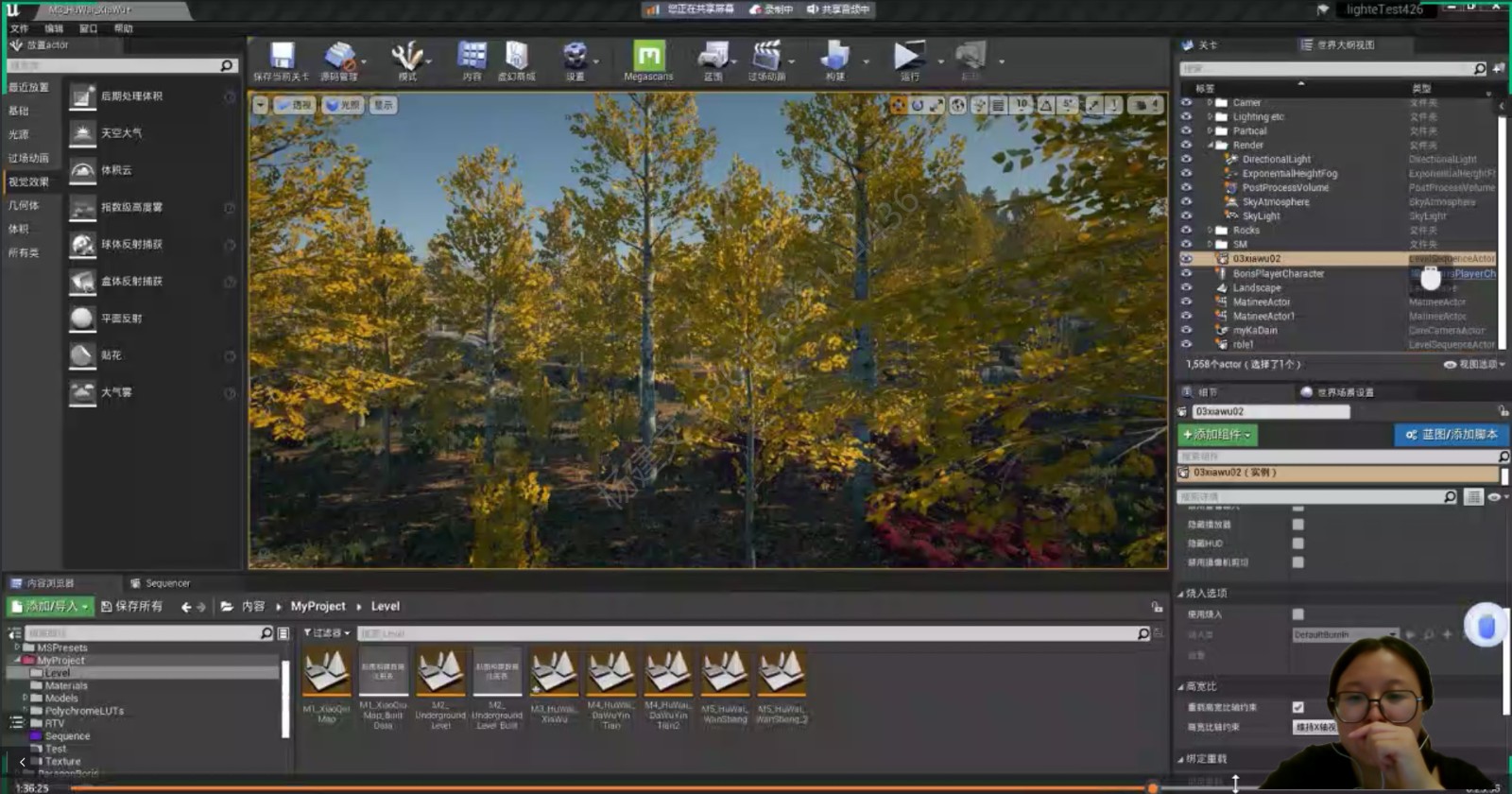The width and height of the screenshot is (1512, 794).
Task: Click the Play toolbar icon
Action: (x=910, y=57)
